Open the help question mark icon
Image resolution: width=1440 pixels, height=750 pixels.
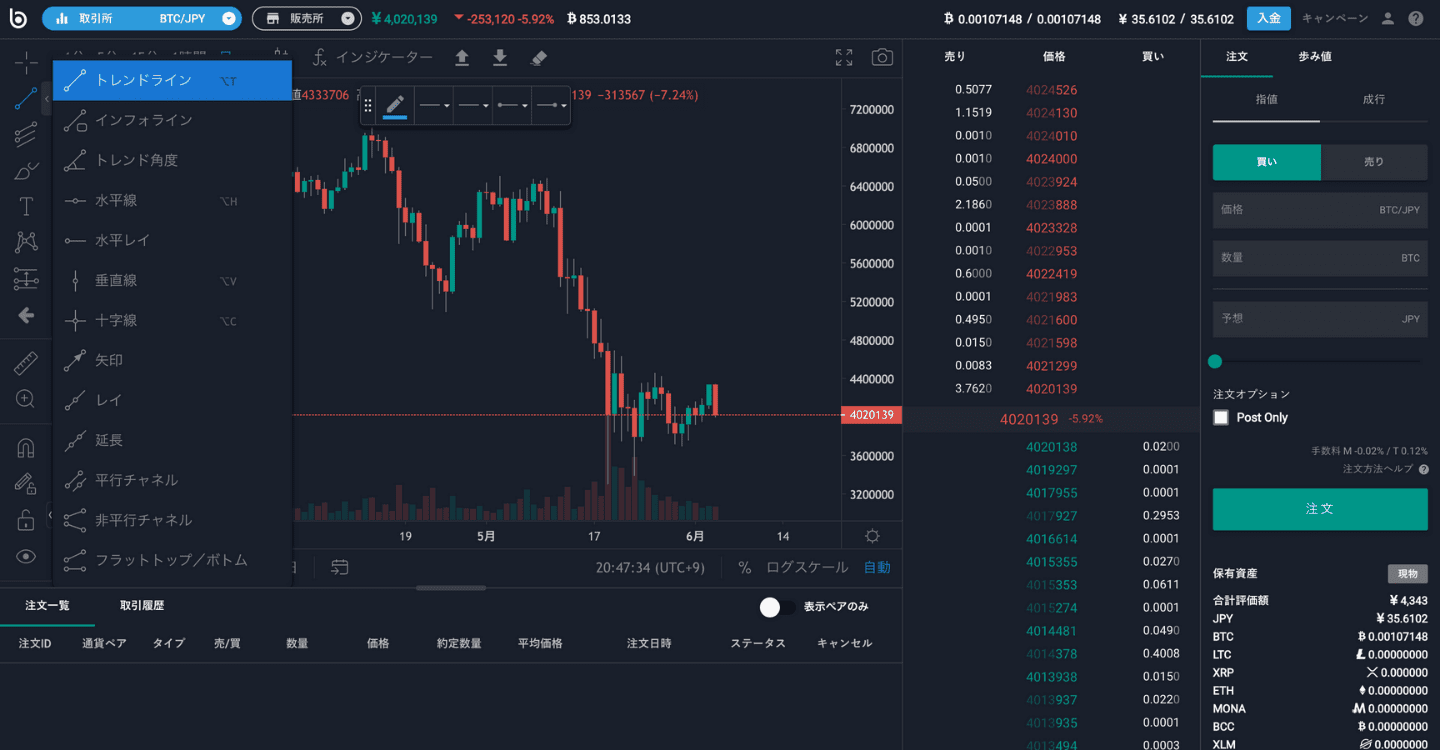click(1415, 18)
